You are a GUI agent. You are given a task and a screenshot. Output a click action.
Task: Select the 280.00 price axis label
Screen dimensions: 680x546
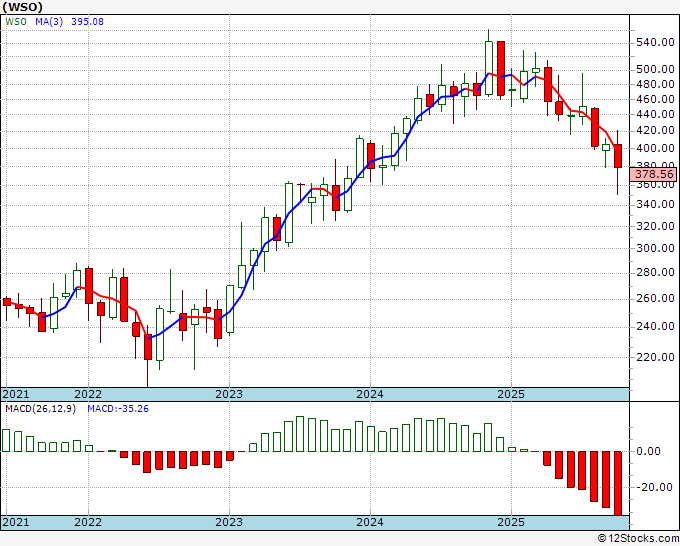655,272
